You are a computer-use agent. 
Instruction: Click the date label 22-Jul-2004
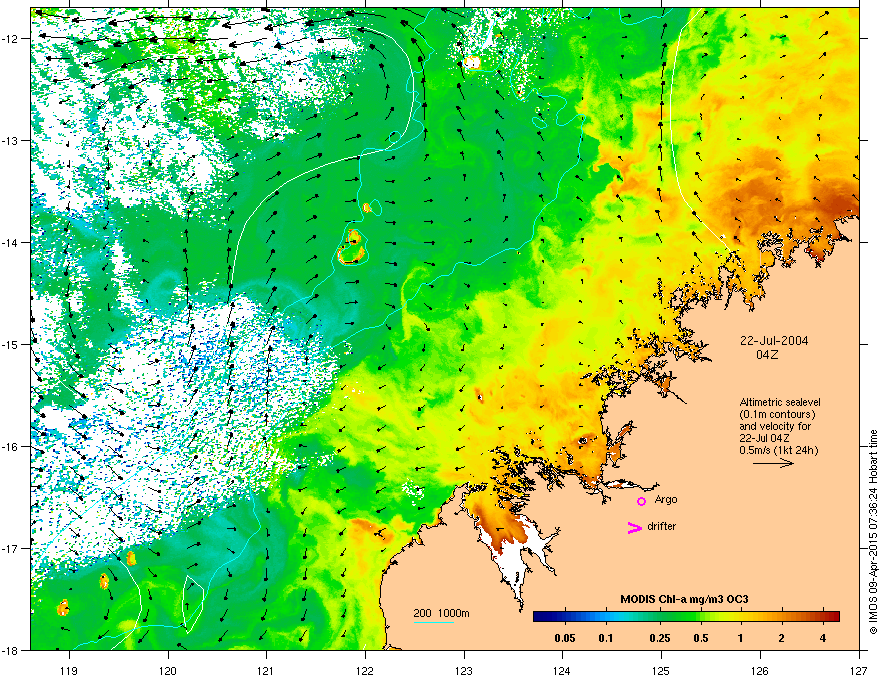774,341
